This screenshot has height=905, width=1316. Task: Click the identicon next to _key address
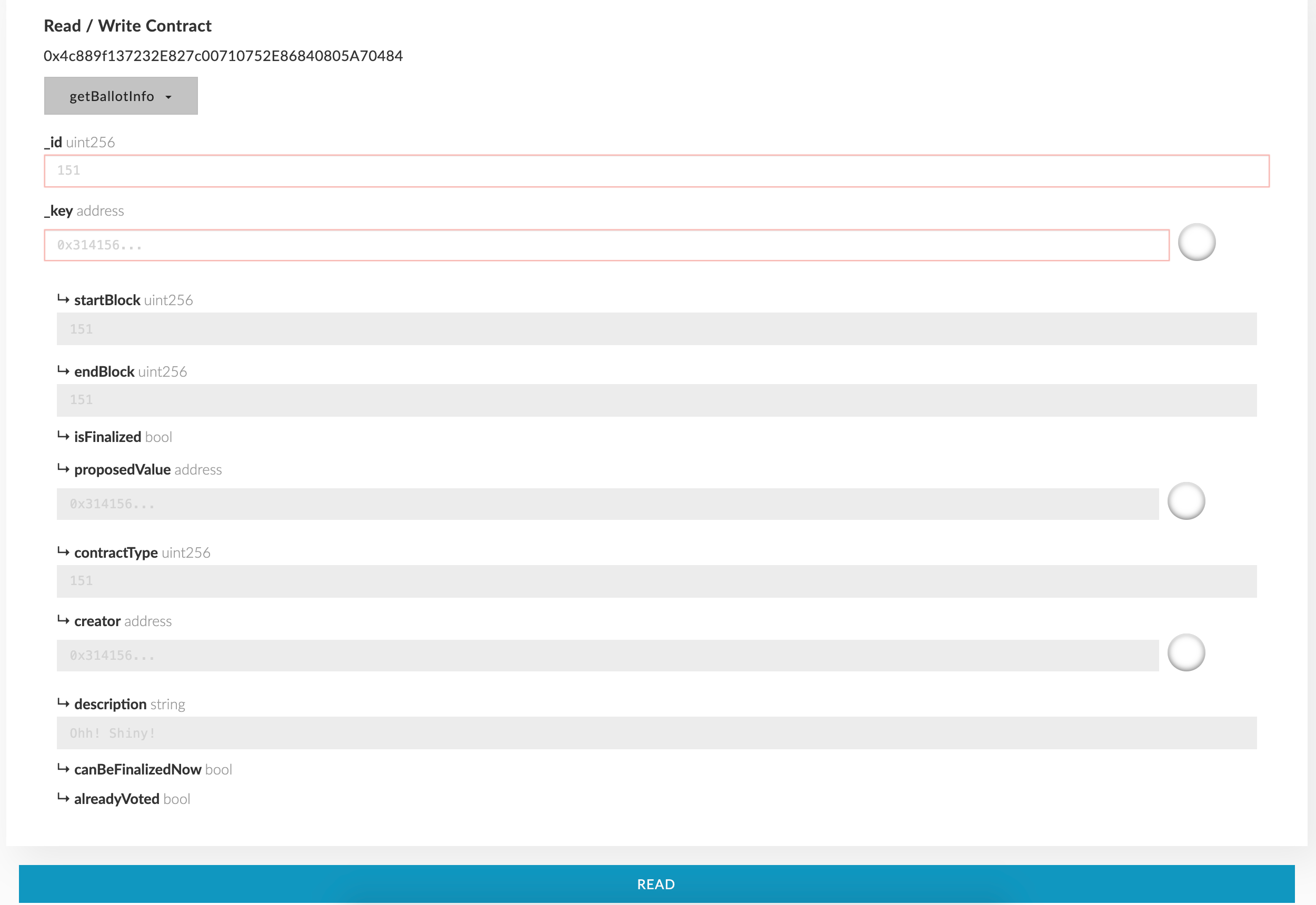click(1197, 242)
